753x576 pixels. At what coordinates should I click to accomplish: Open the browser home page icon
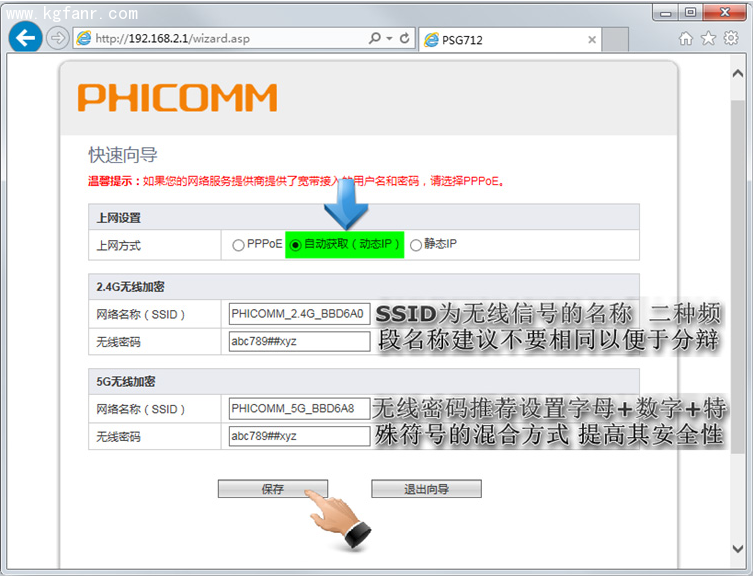pos(685,39)
